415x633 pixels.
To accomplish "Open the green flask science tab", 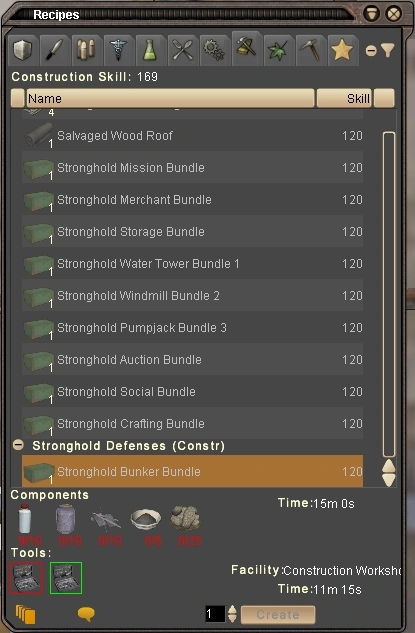I will (150, 50).
